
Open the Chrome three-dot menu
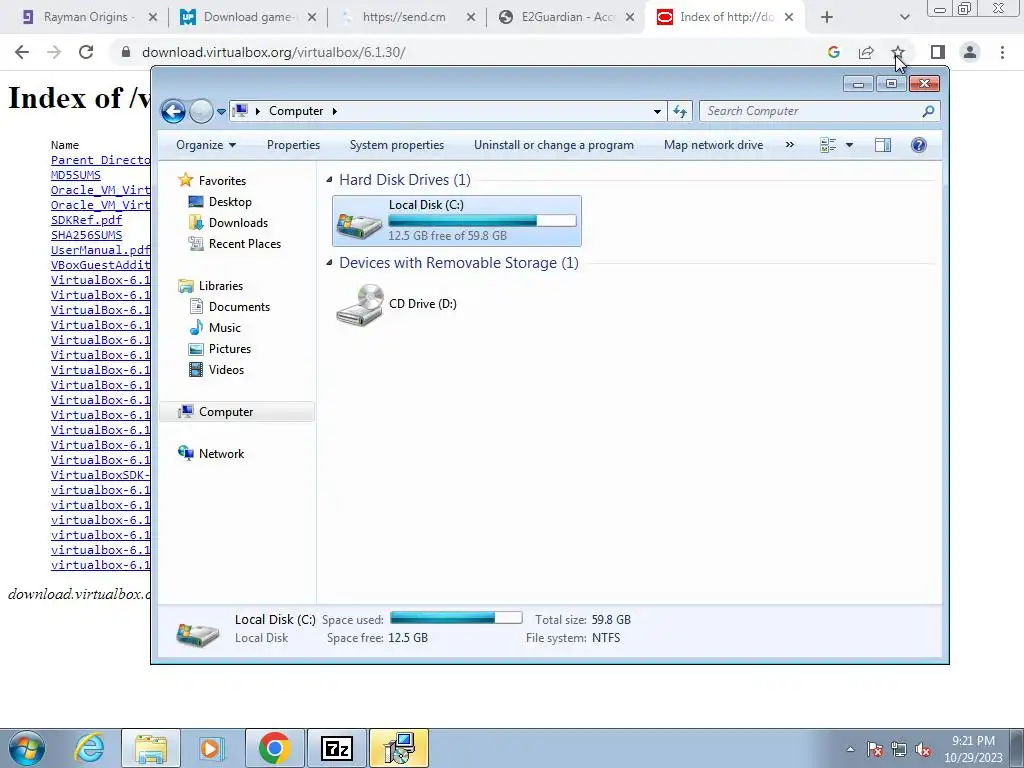coord(1002,52)
